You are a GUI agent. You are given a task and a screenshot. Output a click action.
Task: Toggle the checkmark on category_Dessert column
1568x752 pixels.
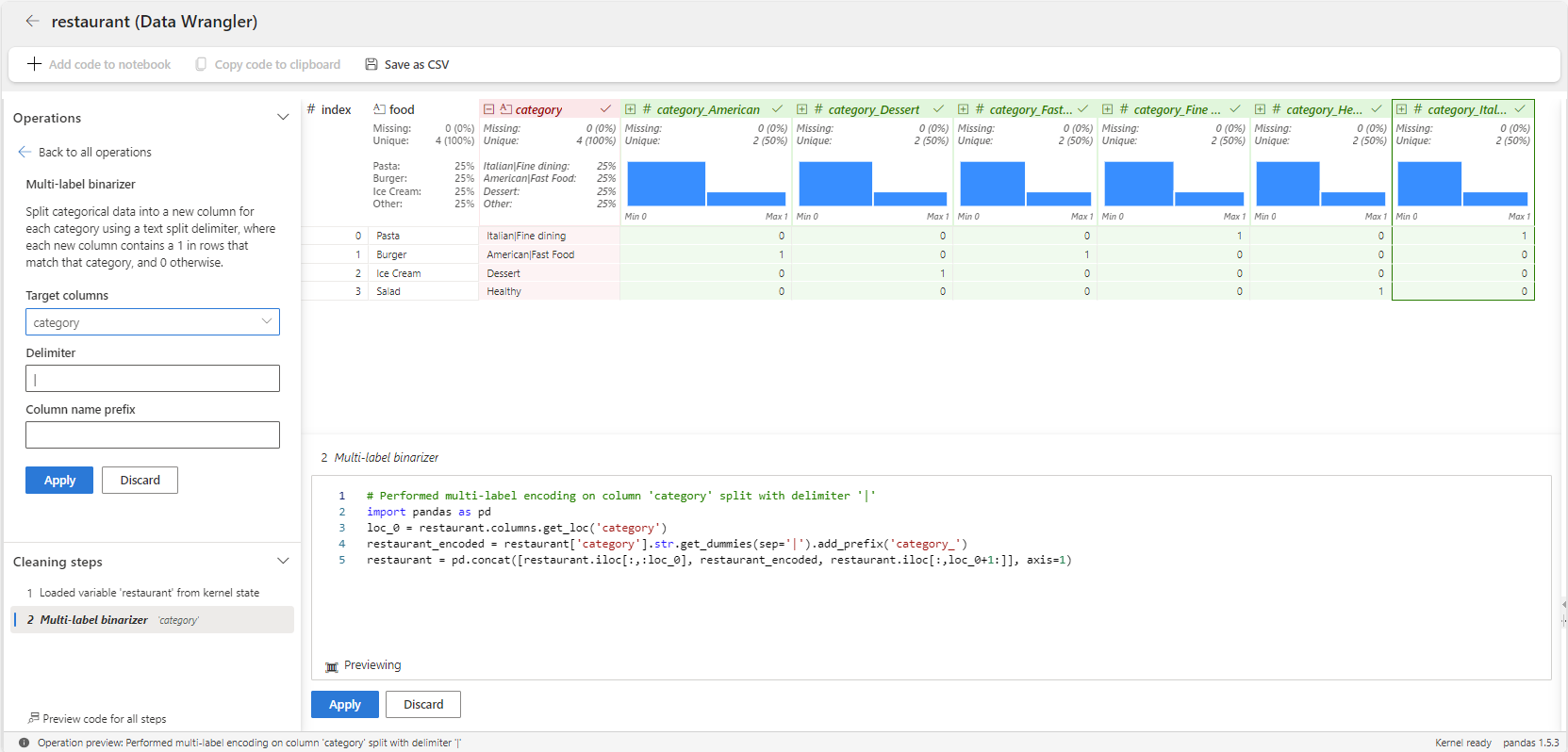[x=938, y=109]
